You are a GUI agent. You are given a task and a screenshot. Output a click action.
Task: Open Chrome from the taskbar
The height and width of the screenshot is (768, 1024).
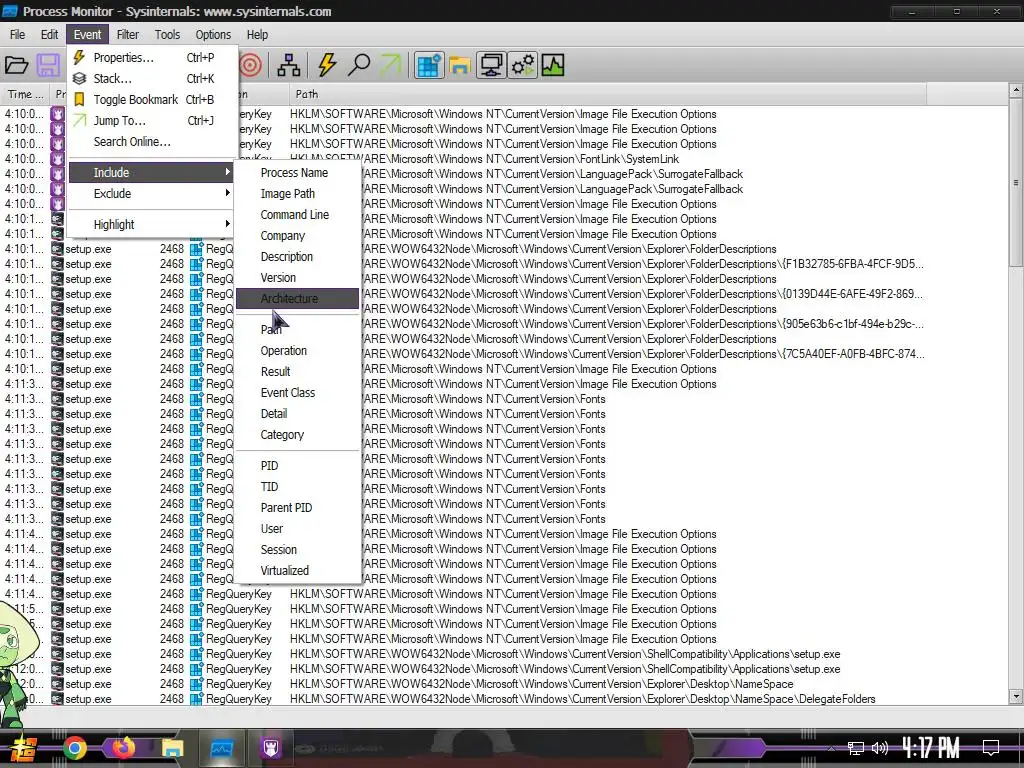coord(74,748)
